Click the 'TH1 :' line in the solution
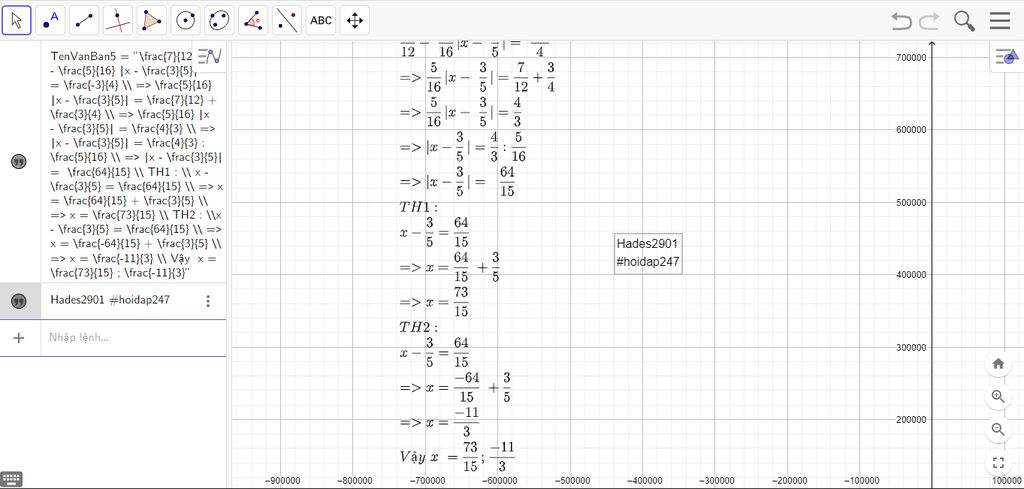Image resolution: width=1024 pixels, height=489 pixels. (x=418, y=208)
